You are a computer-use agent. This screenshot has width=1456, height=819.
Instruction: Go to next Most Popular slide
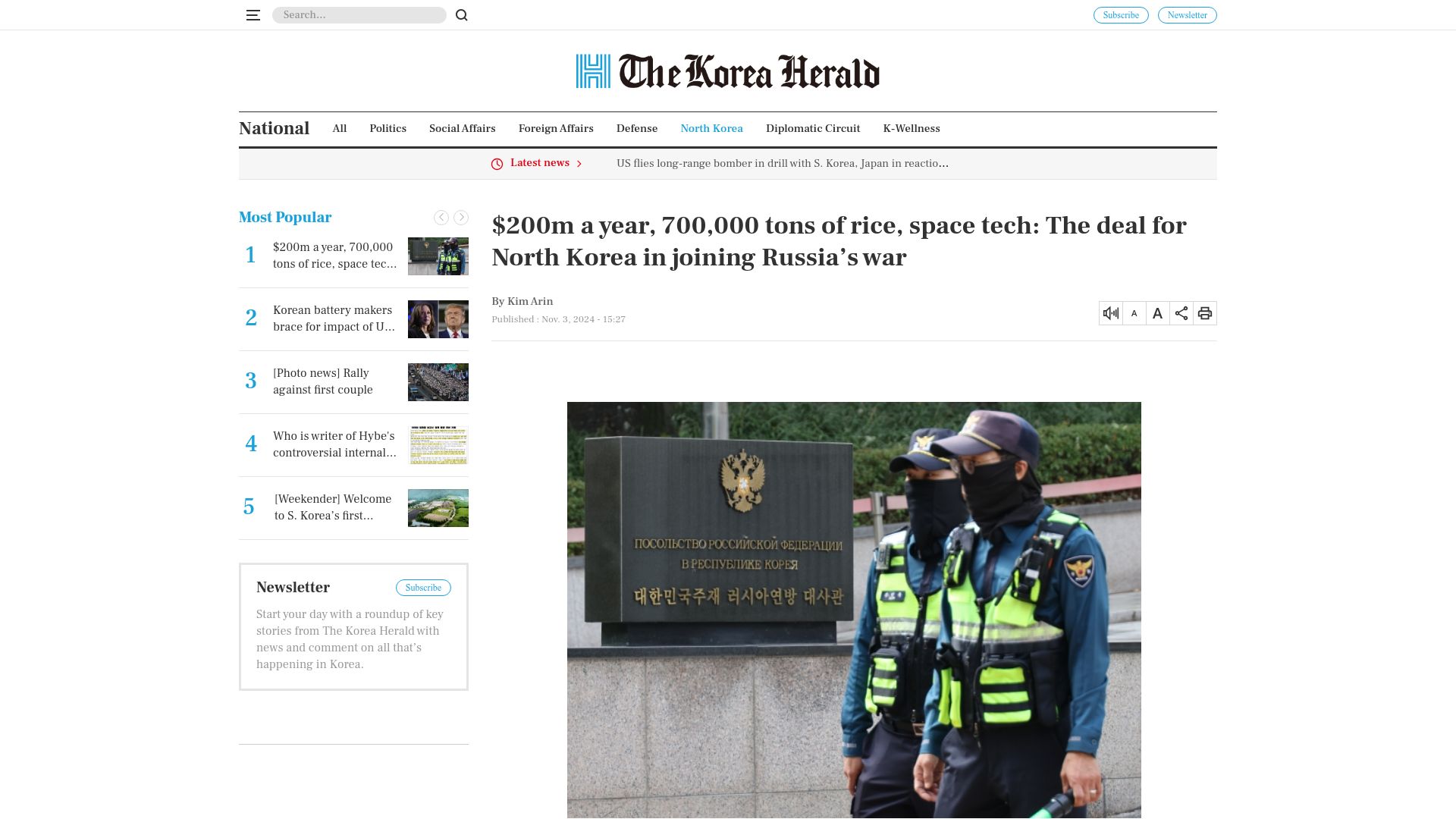tap(461, 218)
